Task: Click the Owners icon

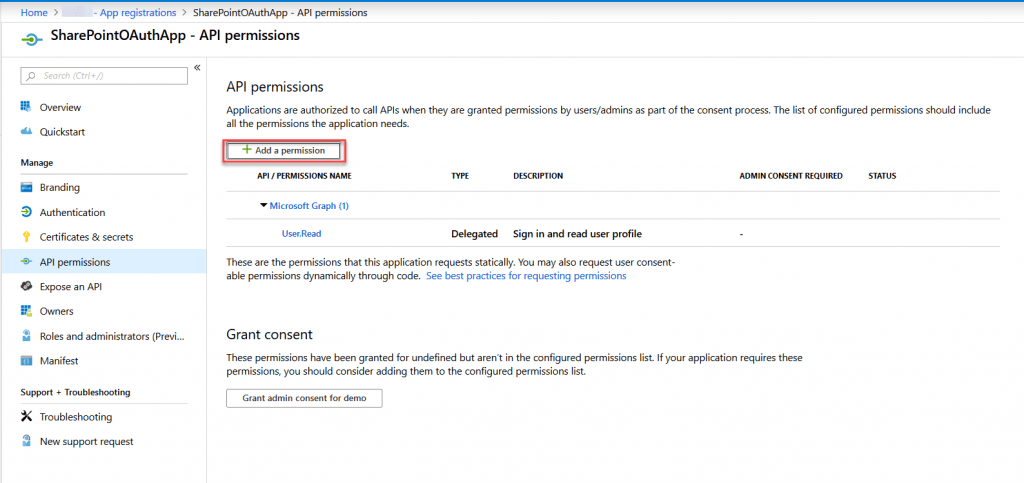Action: pyautogui.click(x=26, y=311)
